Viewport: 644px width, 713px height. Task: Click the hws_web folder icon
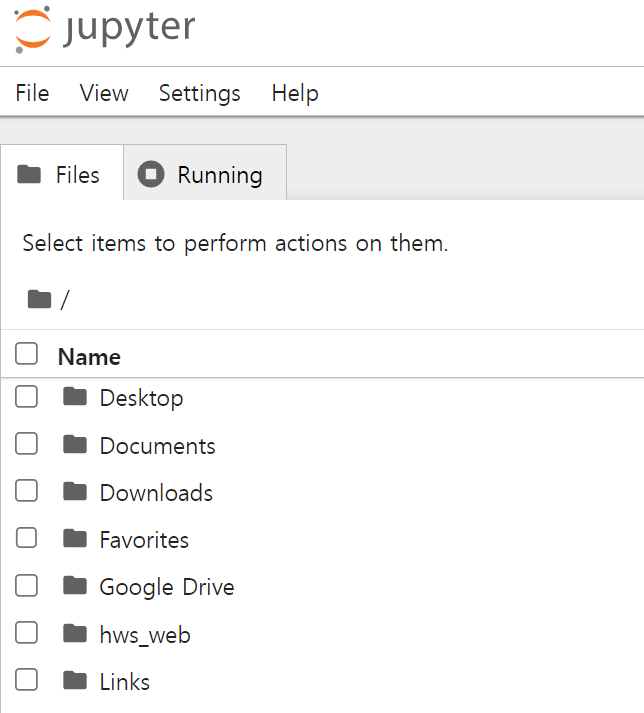coord(75,634)
